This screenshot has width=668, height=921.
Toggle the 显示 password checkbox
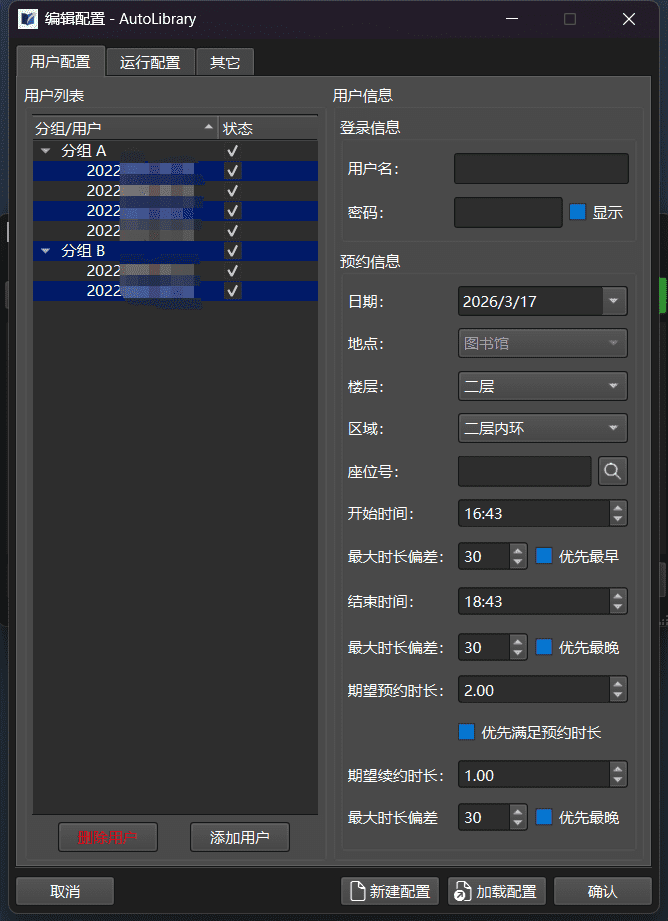pyautogui.click(x=578, y=212)
